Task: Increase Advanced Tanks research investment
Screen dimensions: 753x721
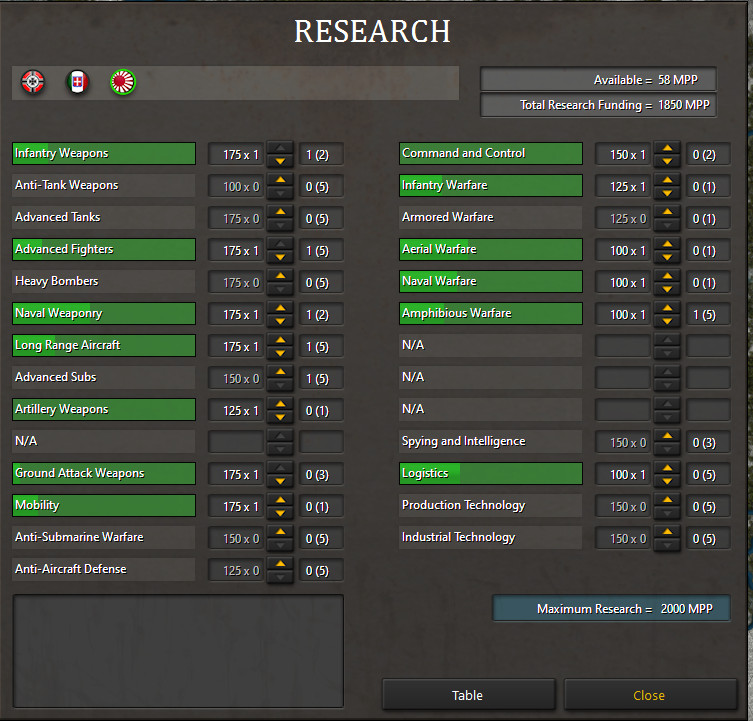Action: pyautogui.click(x=280, y=212)
